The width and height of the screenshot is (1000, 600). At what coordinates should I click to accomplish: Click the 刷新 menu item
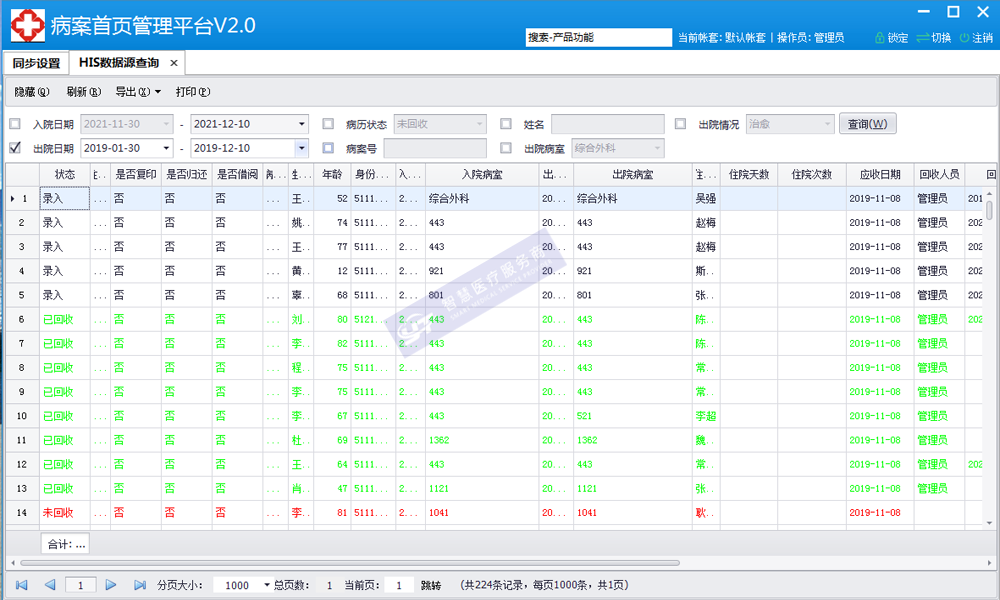[83, 92]
